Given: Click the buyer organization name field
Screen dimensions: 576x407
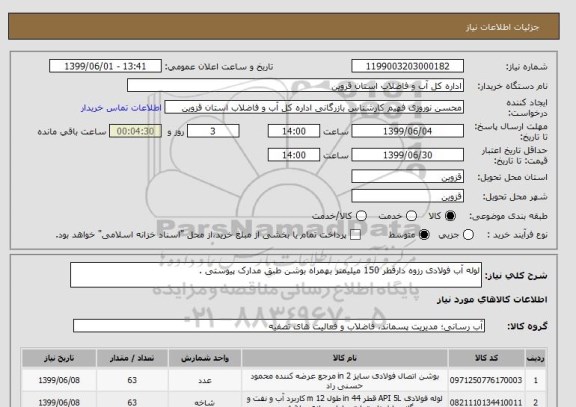Looking at the screenshot, I should [295, 86].
